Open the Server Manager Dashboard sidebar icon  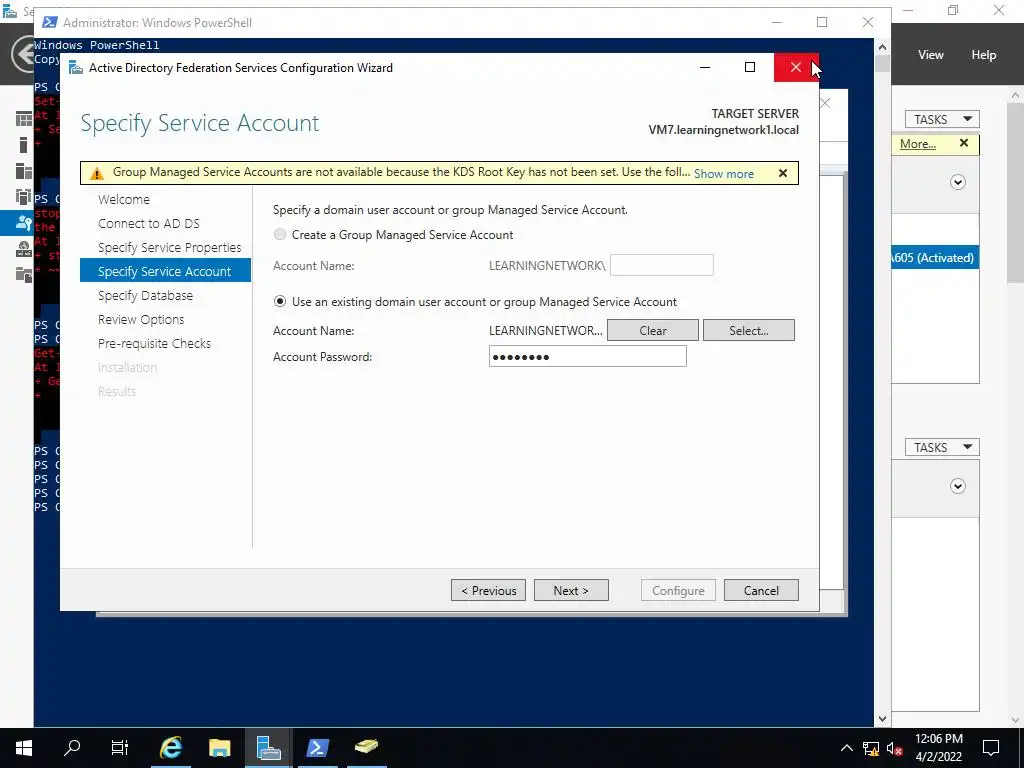pos(24,119)
